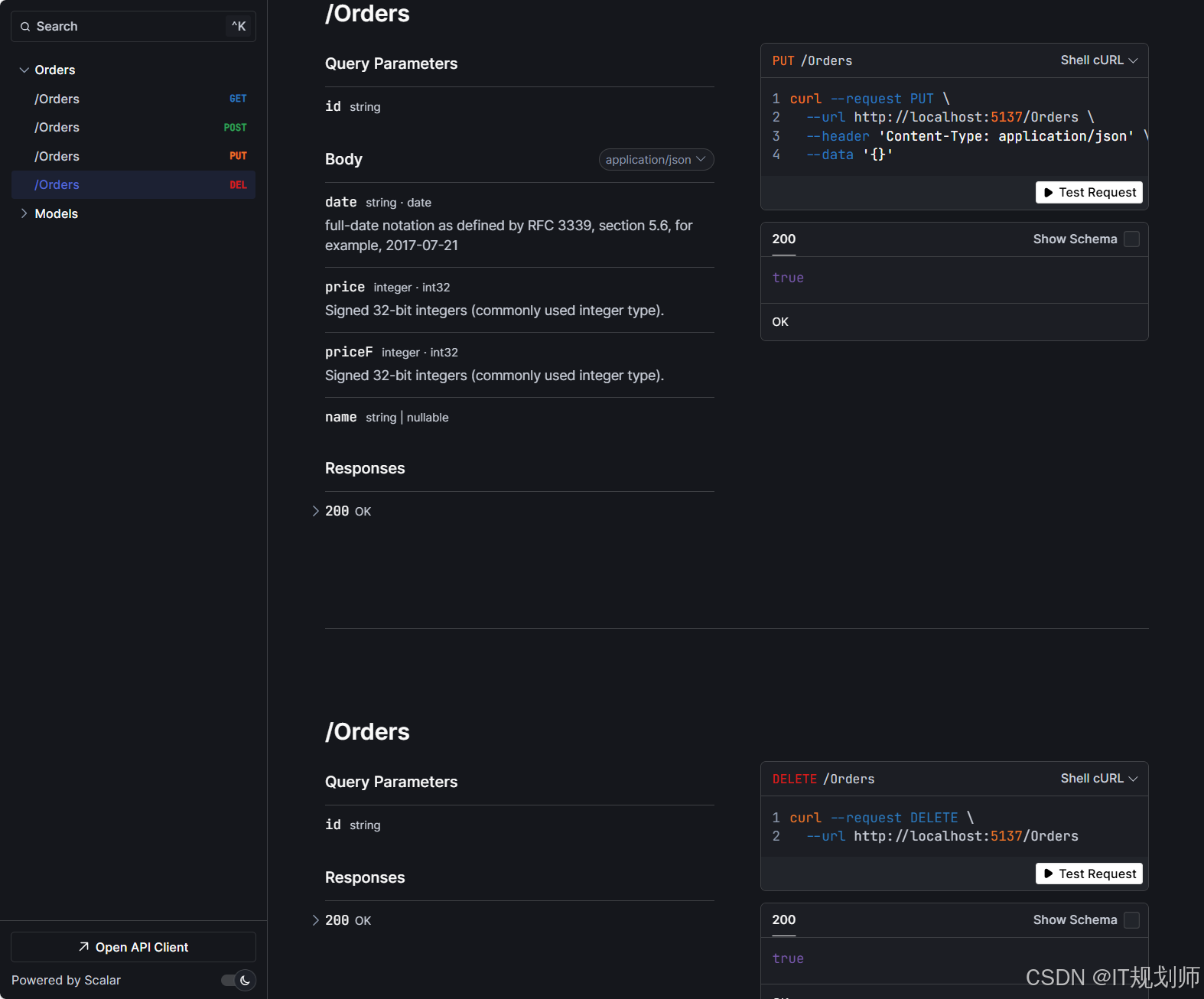Follow the Powered by Scalar link

pos(66,981)
